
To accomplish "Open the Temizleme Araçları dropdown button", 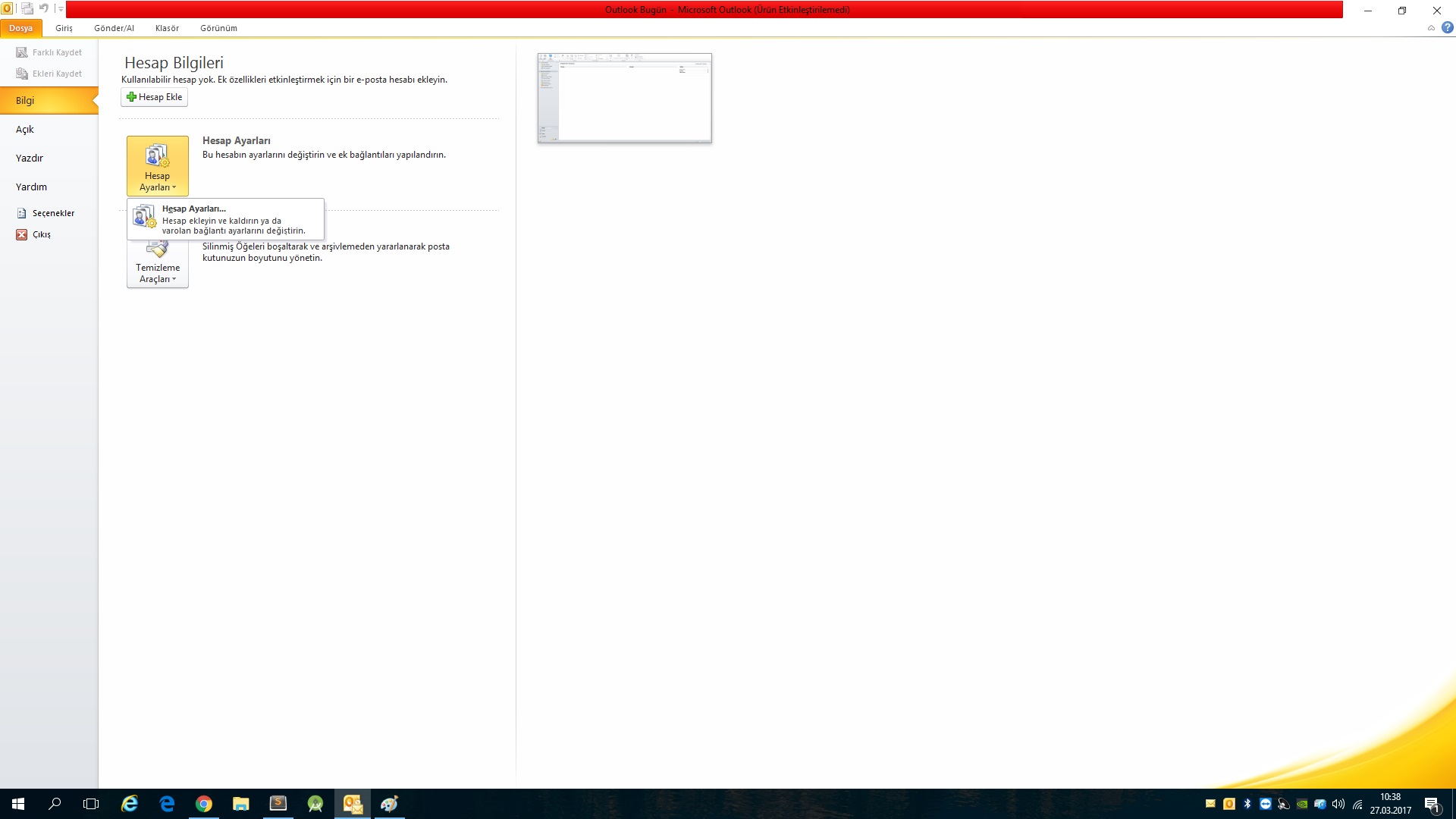I will (158, 264).
